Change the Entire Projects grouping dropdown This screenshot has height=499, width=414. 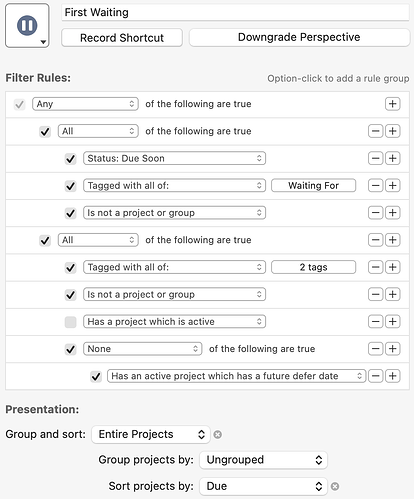[151, 434]
